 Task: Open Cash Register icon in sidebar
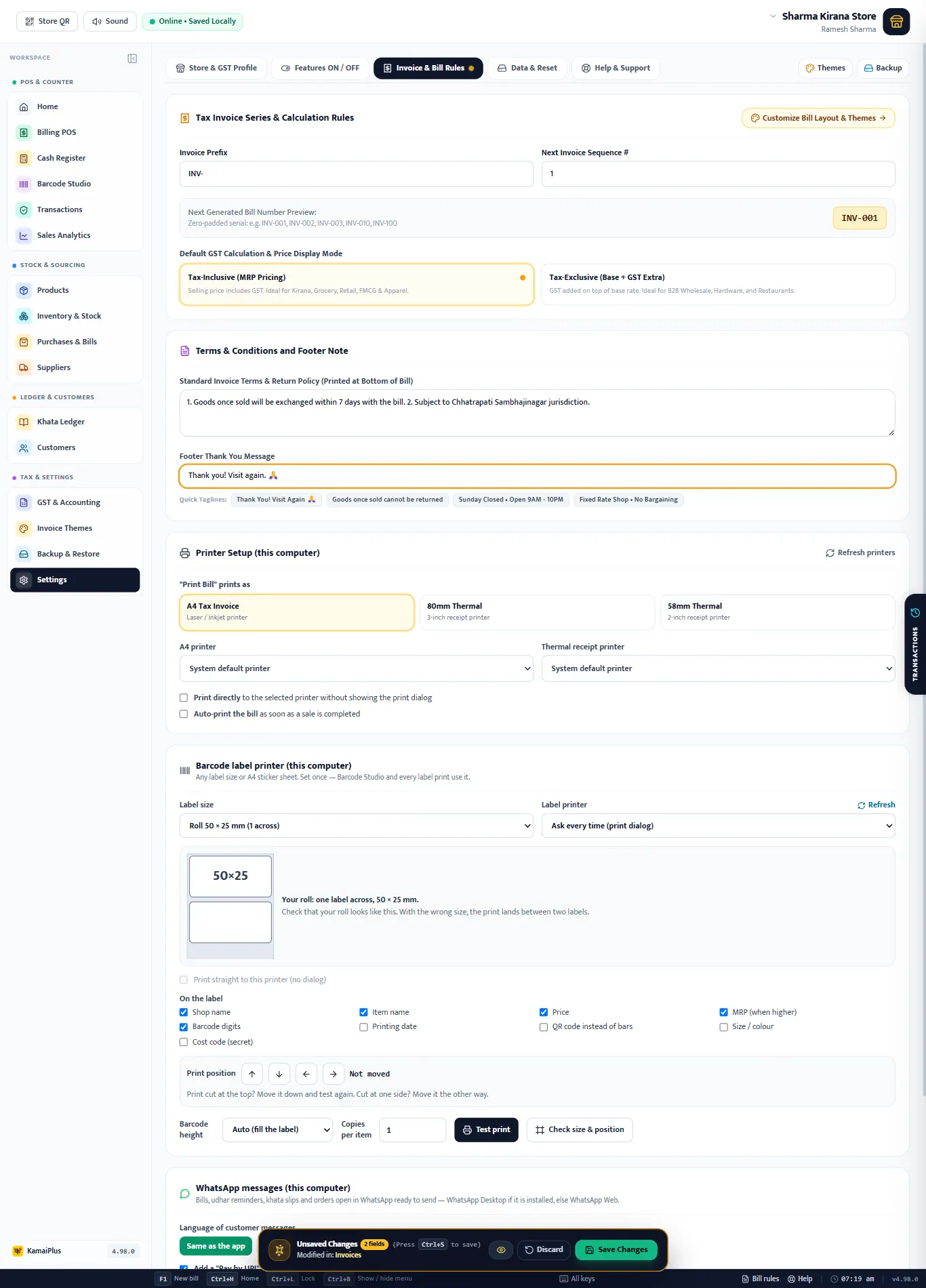[x=24, y=158]
